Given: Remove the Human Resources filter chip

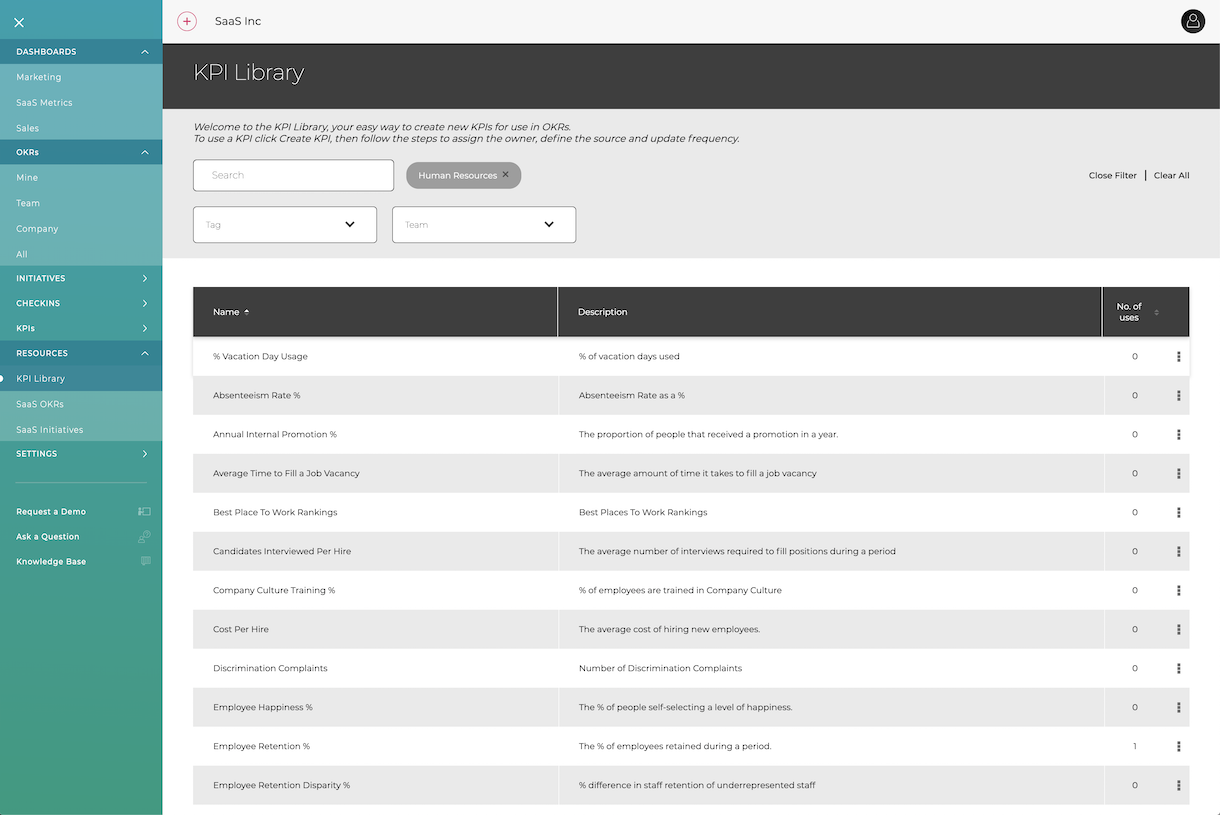Looking at the screenshot, I should coord(505,175).
